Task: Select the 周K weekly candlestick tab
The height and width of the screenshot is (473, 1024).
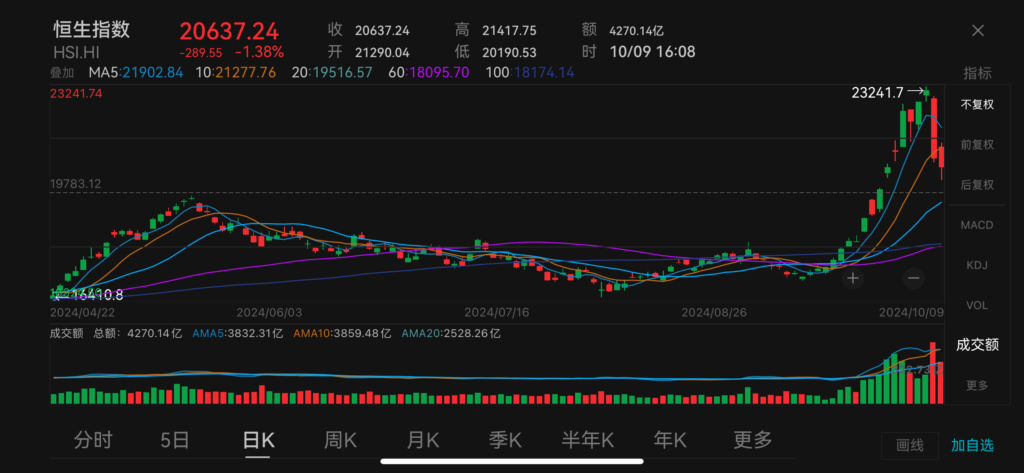Action: tap(340, 440)
